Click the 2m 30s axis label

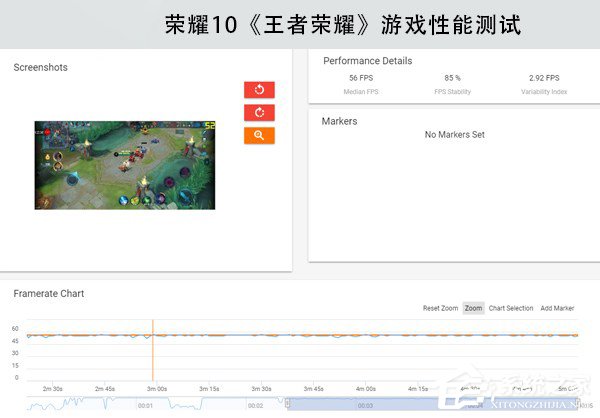pyautogui.click(x=52, y=389)
